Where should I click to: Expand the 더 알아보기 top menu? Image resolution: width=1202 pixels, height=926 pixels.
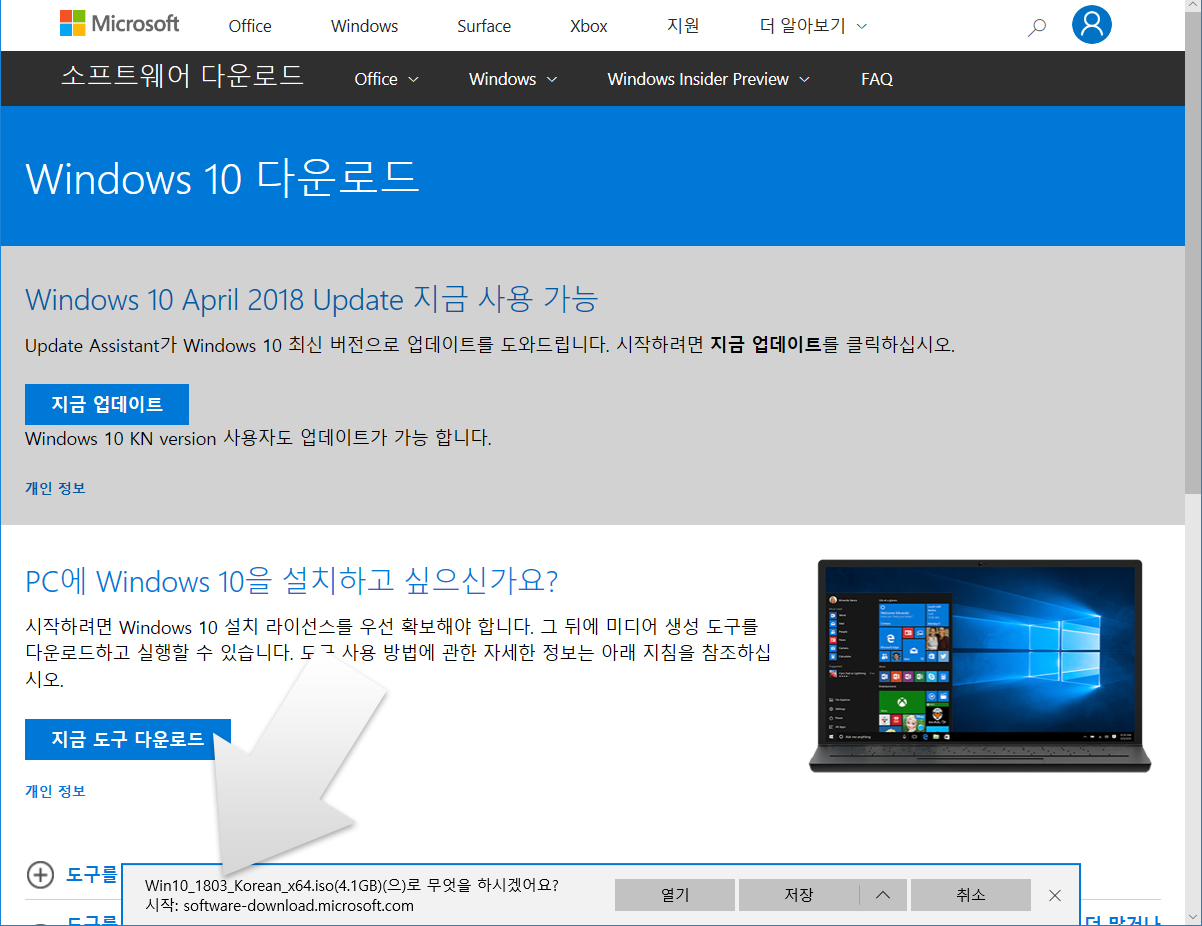[813, 26]
